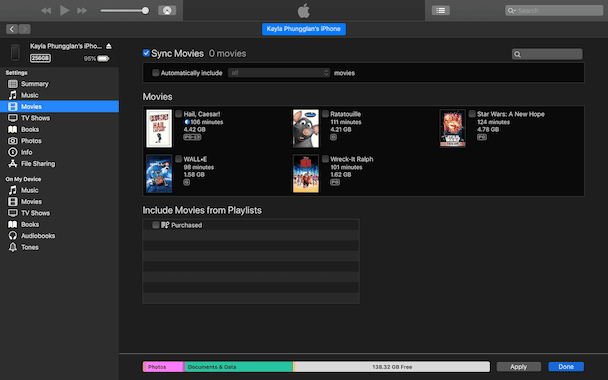Viewport: 608px width, 380px height.
Task: Click the rewind playback button
Action: tap(46, 10)
